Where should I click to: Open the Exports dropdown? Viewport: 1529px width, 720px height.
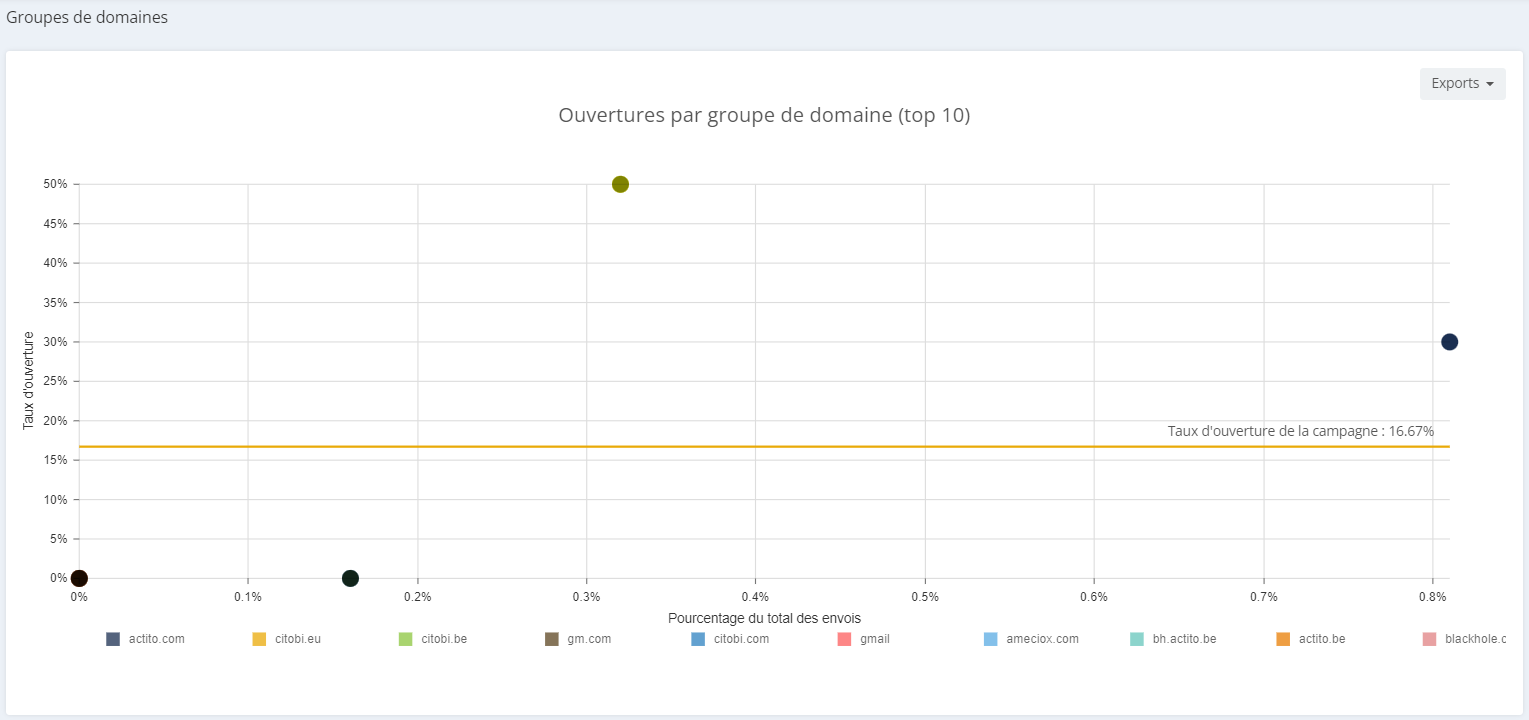coord(1462,84)
